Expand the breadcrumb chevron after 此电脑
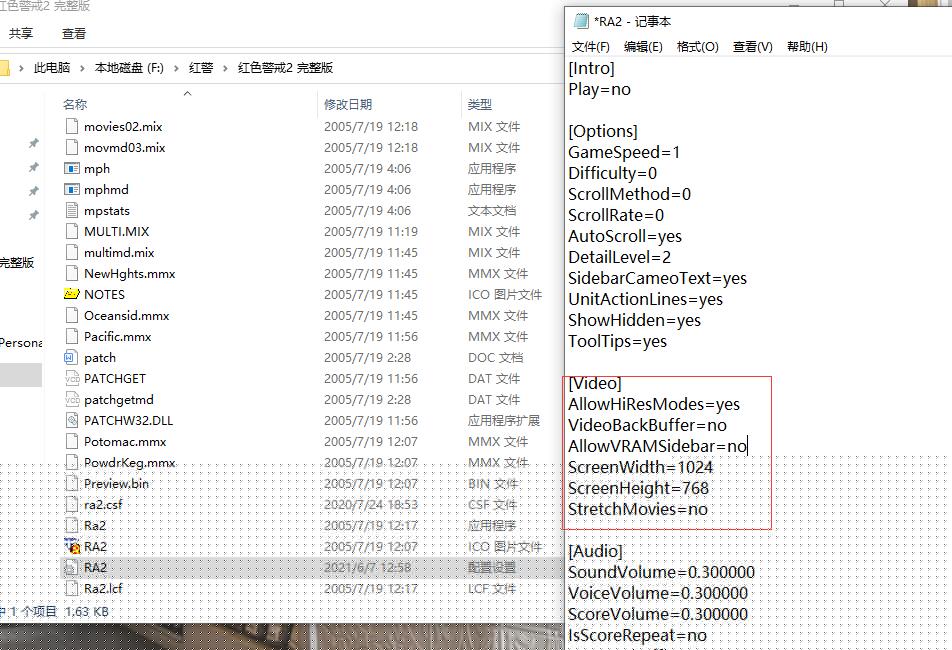 [x=83, y=68]
